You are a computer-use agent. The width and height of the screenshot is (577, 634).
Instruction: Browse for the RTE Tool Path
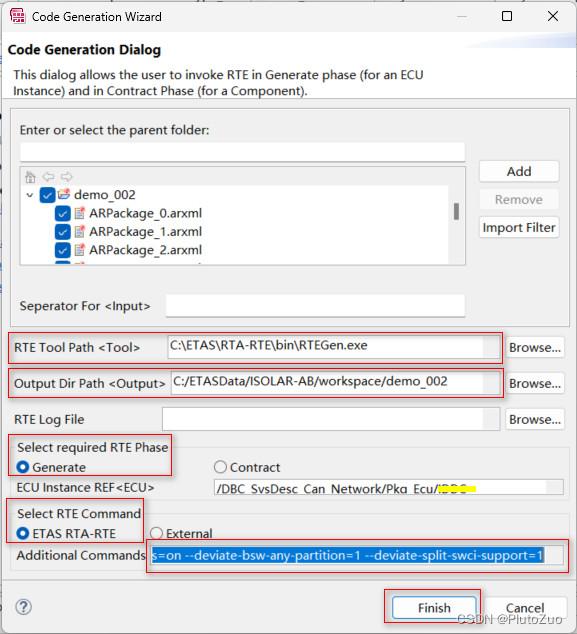point(535,347)
